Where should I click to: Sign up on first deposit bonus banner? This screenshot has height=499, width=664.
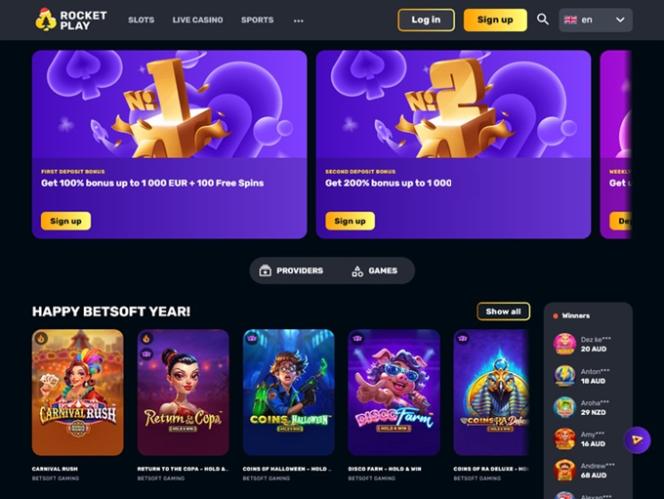[66, 221]
